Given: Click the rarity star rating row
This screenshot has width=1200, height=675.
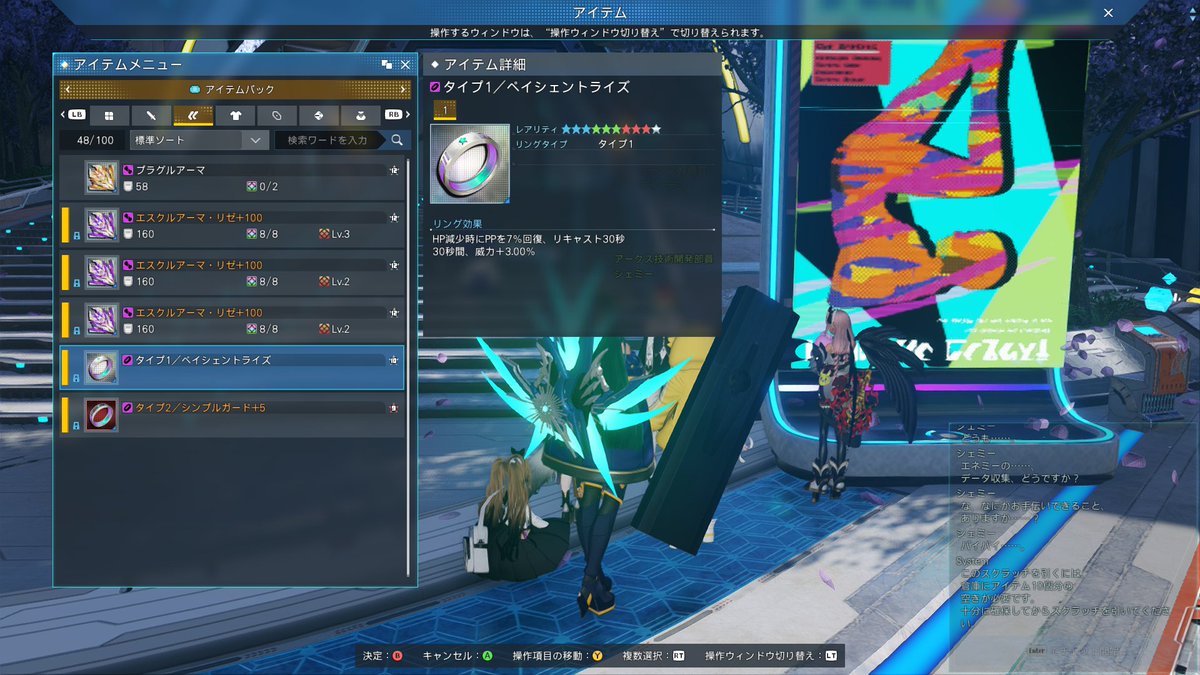Looking at the screenshot, I should pos(610,130).
